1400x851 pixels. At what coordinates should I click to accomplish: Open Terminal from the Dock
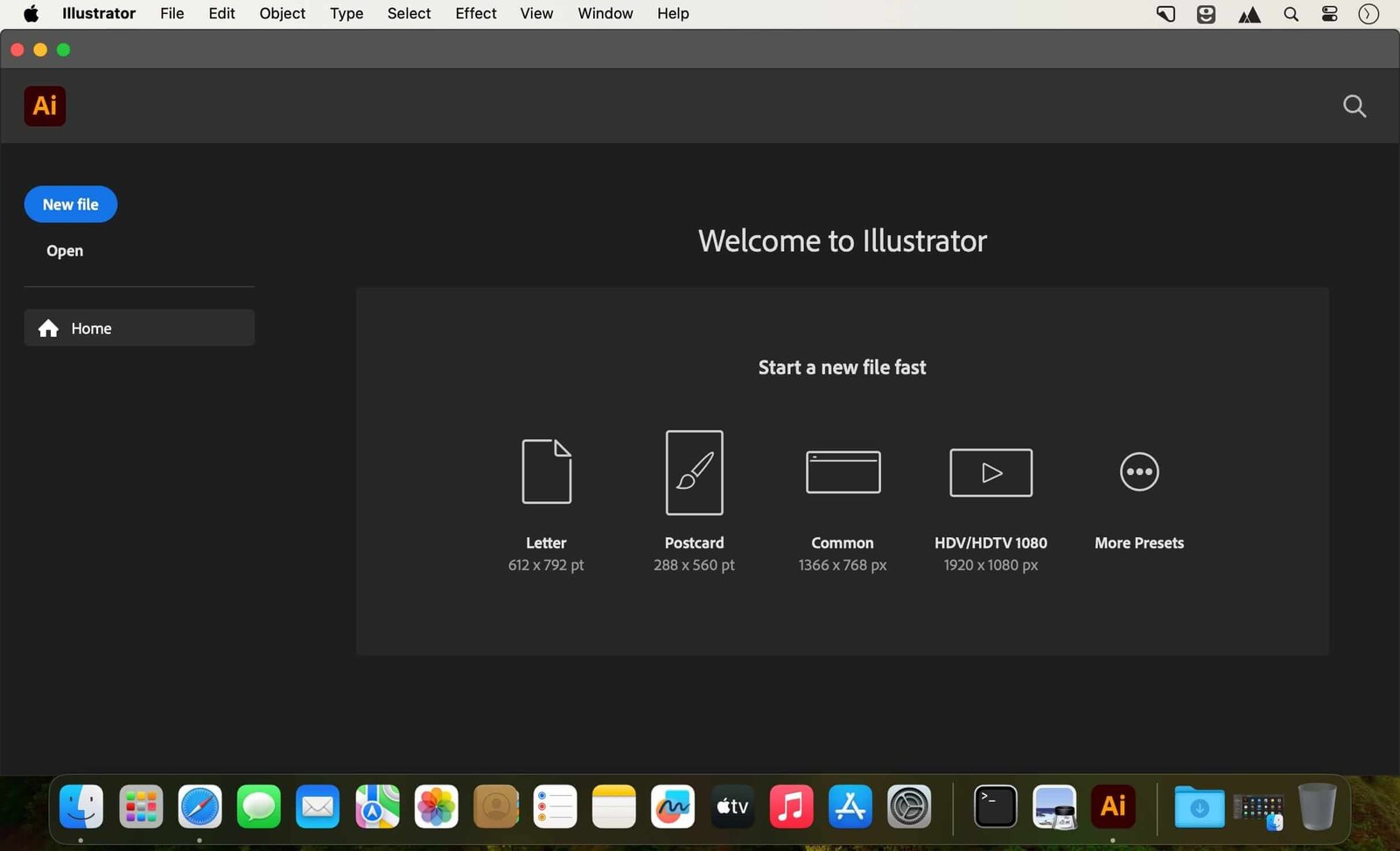pos(995,806)
